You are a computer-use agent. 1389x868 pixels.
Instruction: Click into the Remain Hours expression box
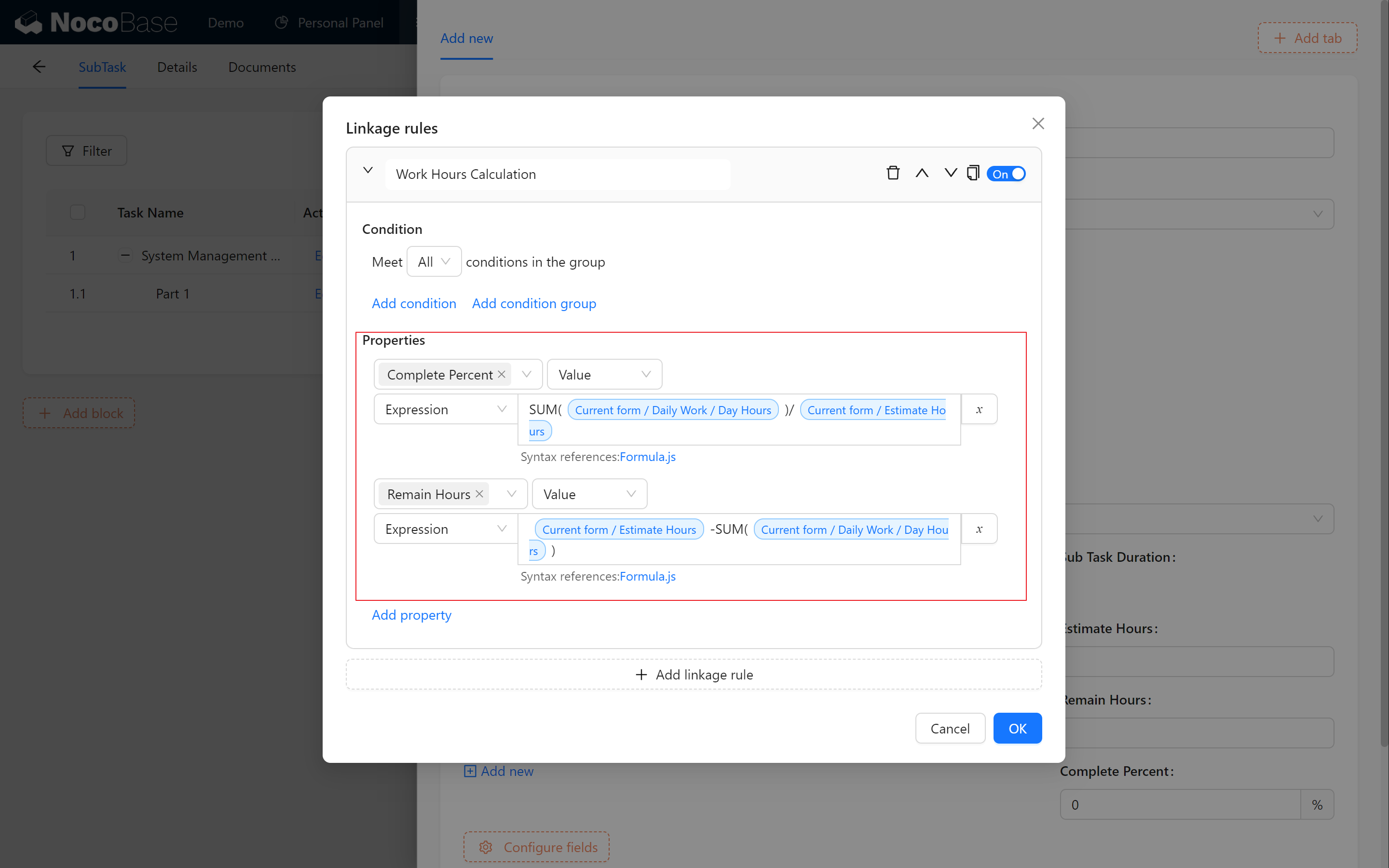pyautogui.click(x=739, y=539)
